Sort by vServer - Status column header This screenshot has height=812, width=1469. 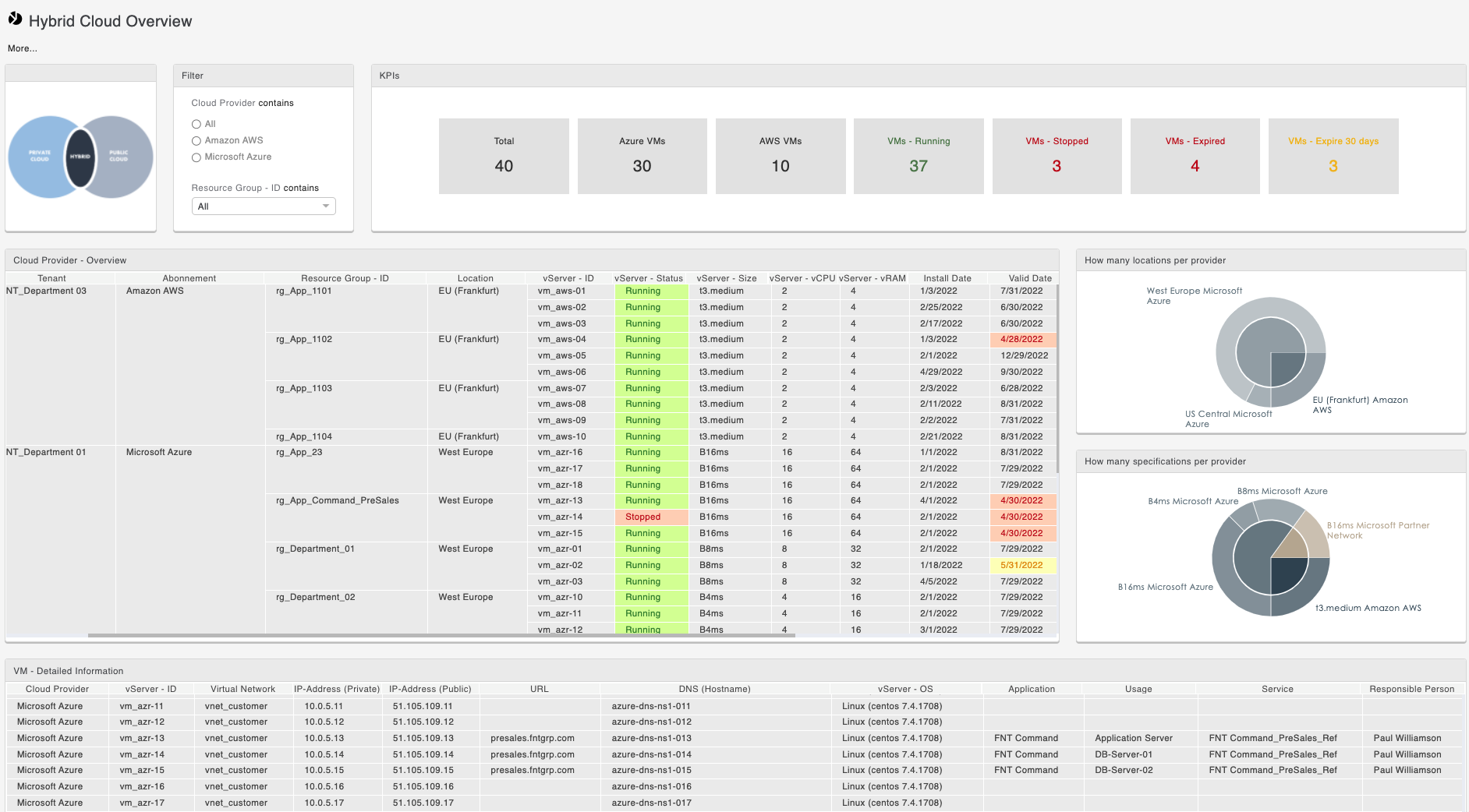(x=648, y=278)
